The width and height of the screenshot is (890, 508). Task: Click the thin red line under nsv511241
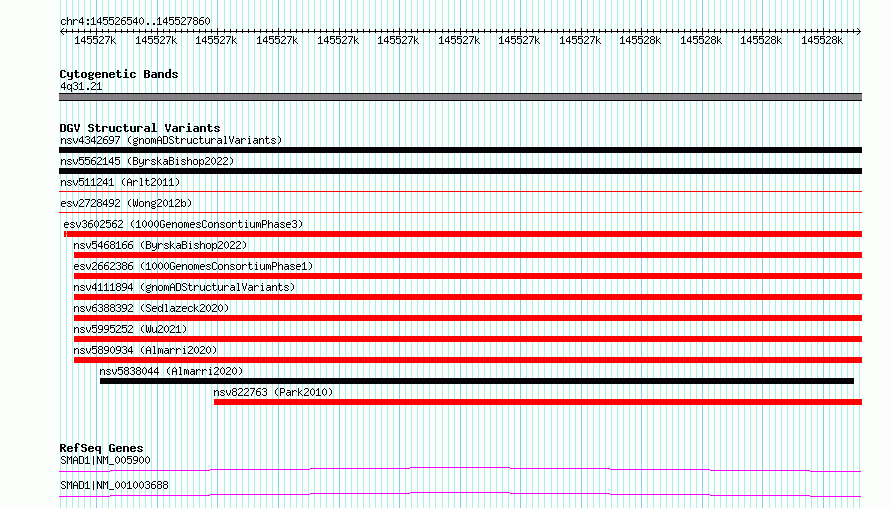point(460,192)
